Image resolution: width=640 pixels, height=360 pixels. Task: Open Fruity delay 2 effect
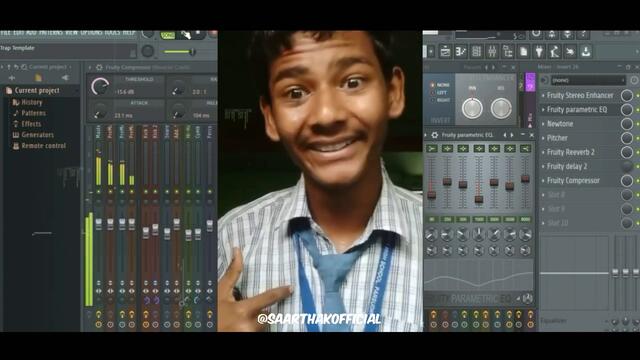(x=567, y=167)
